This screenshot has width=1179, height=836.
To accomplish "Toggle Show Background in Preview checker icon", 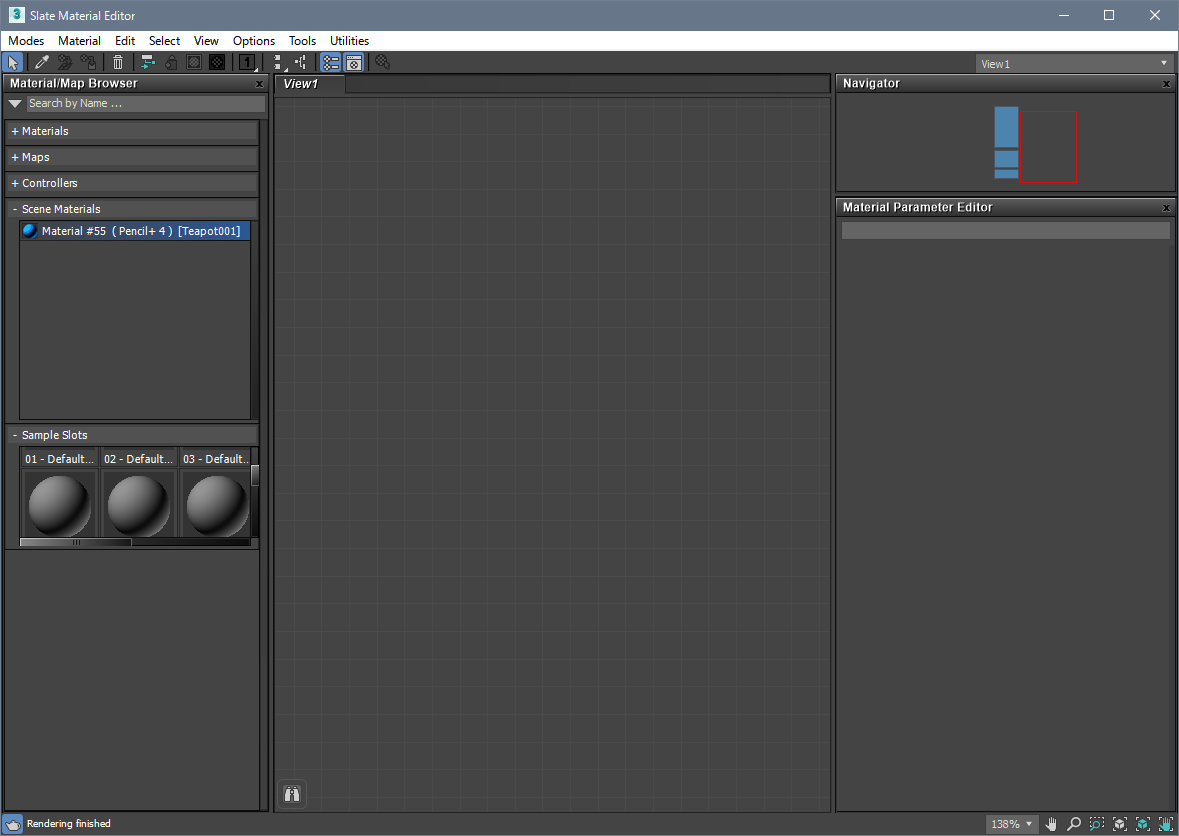I will [217, 63].
